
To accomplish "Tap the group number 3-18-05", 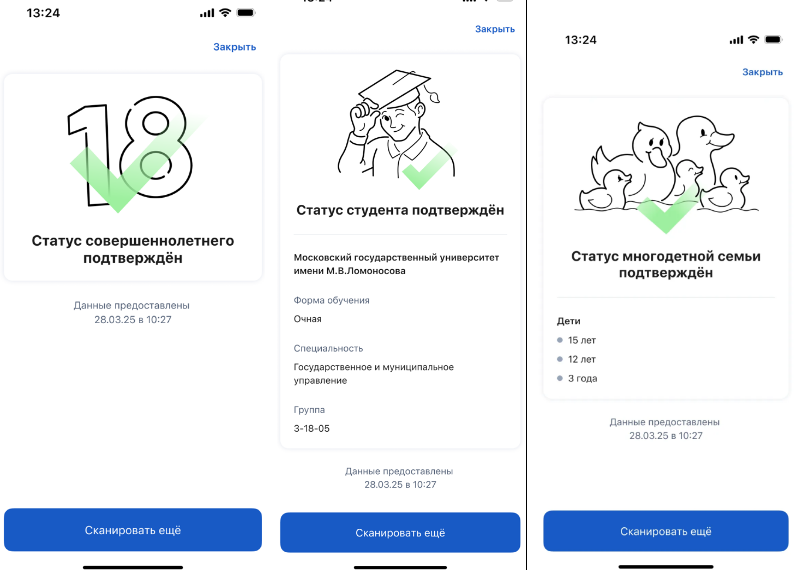I will coord(312,429).
